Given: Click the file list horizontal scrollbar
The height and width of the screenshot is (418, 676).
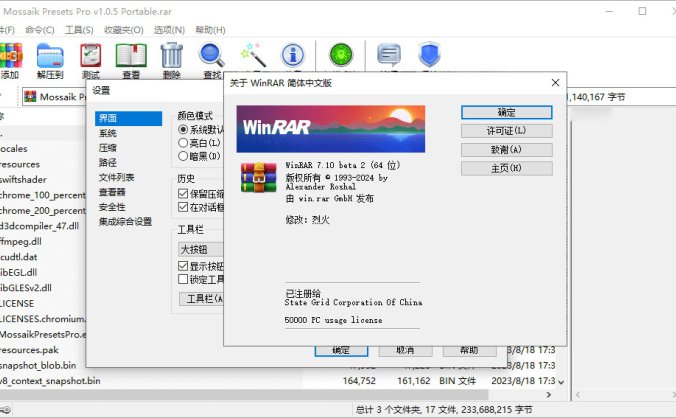Looking at the screenshot, I should 244,394.
